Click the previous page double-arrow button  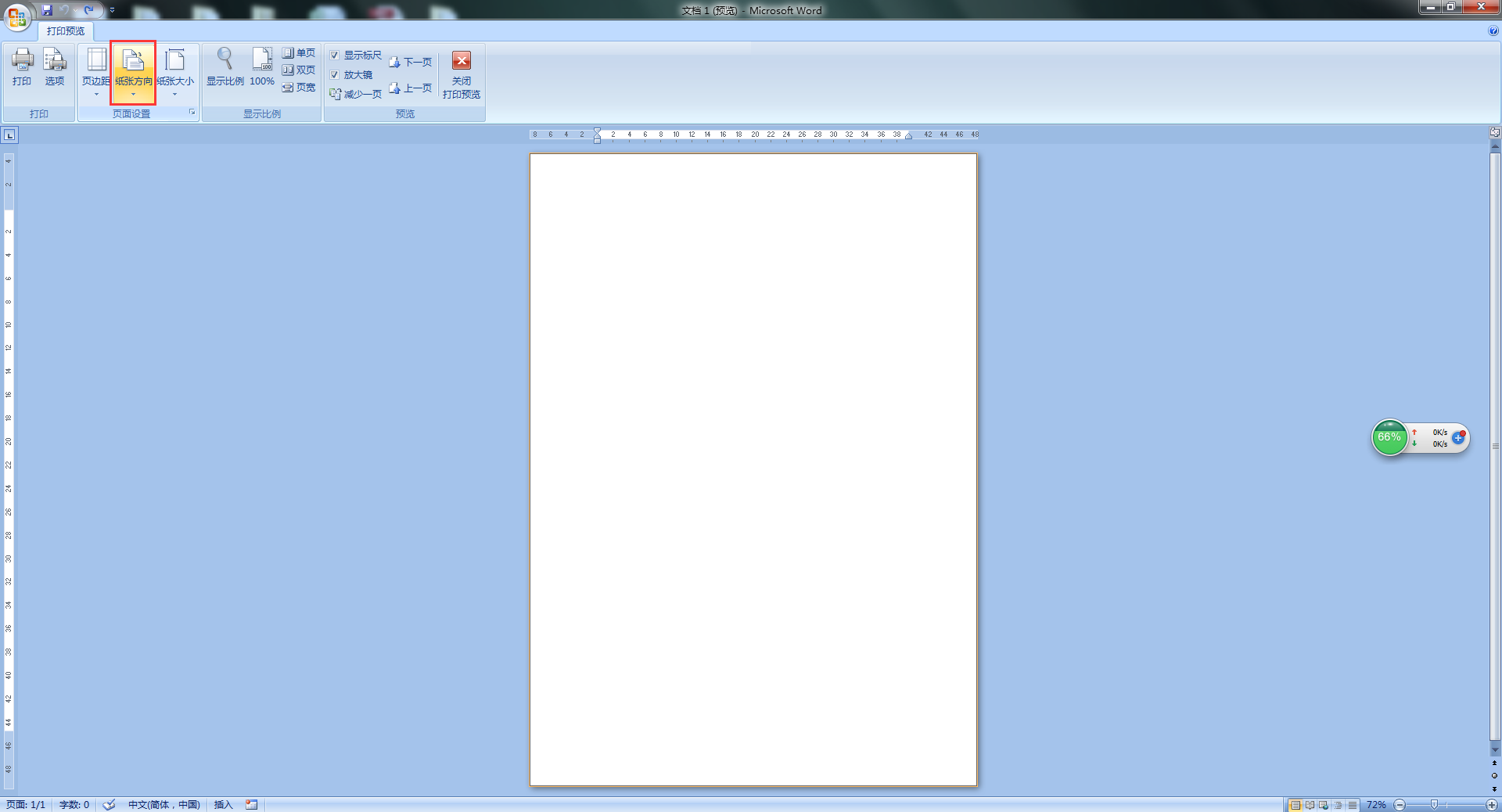pos(1494,763)
